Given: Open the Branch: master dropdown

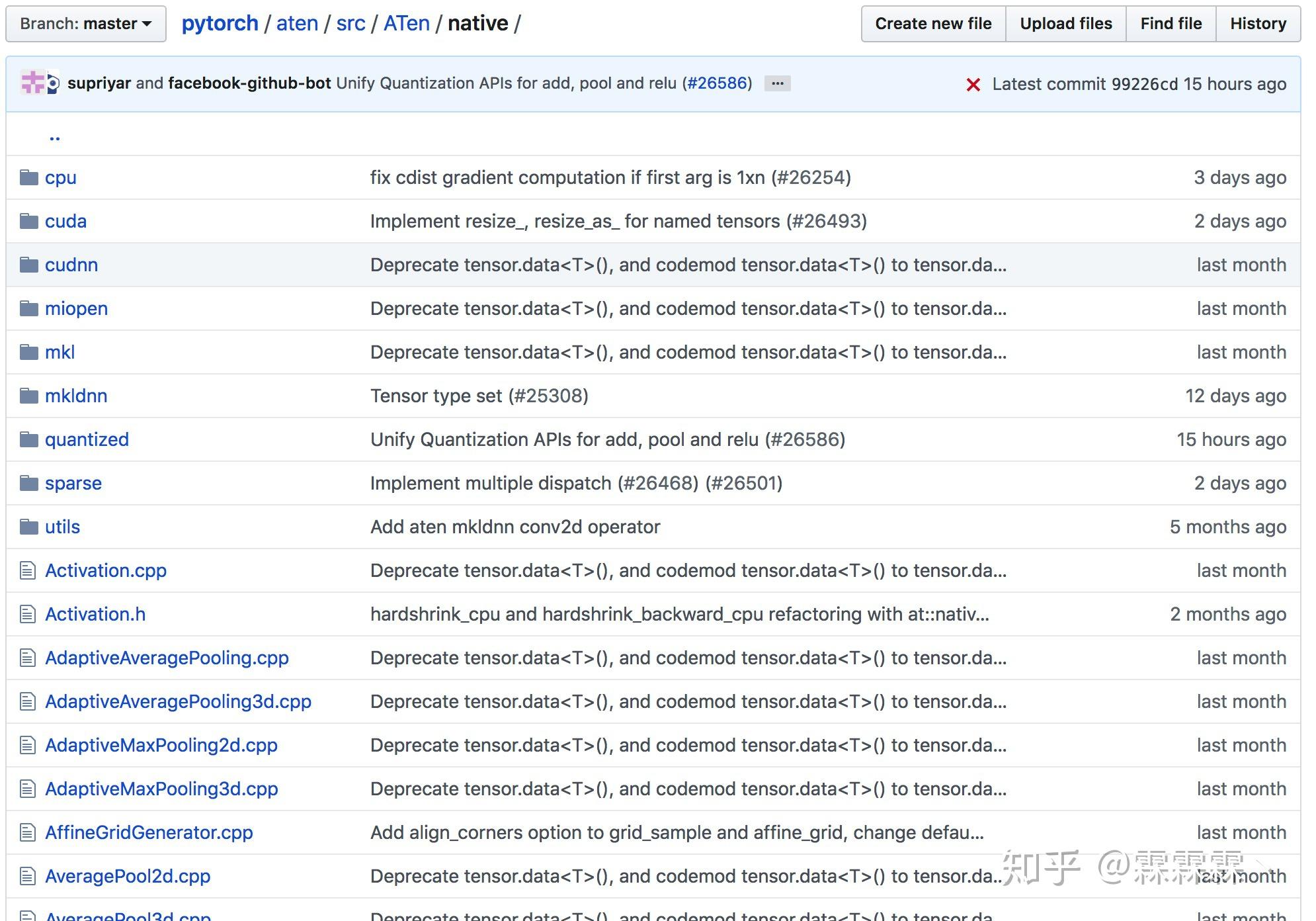Looking at the screenshot, I should [86, 24].
